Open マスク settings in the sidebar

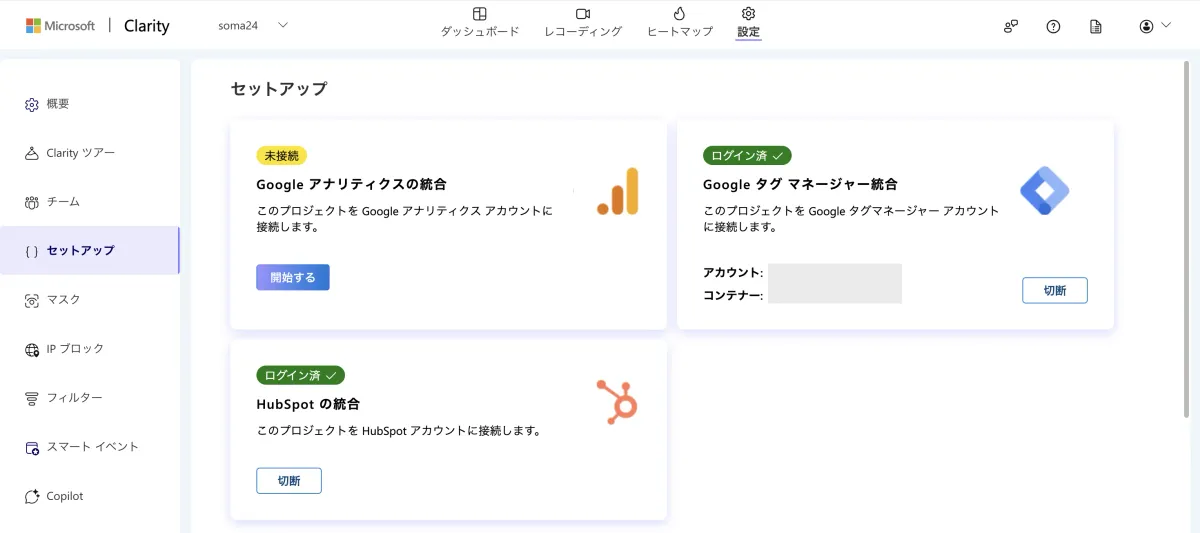pyautogui.click(x=90, y=300)
